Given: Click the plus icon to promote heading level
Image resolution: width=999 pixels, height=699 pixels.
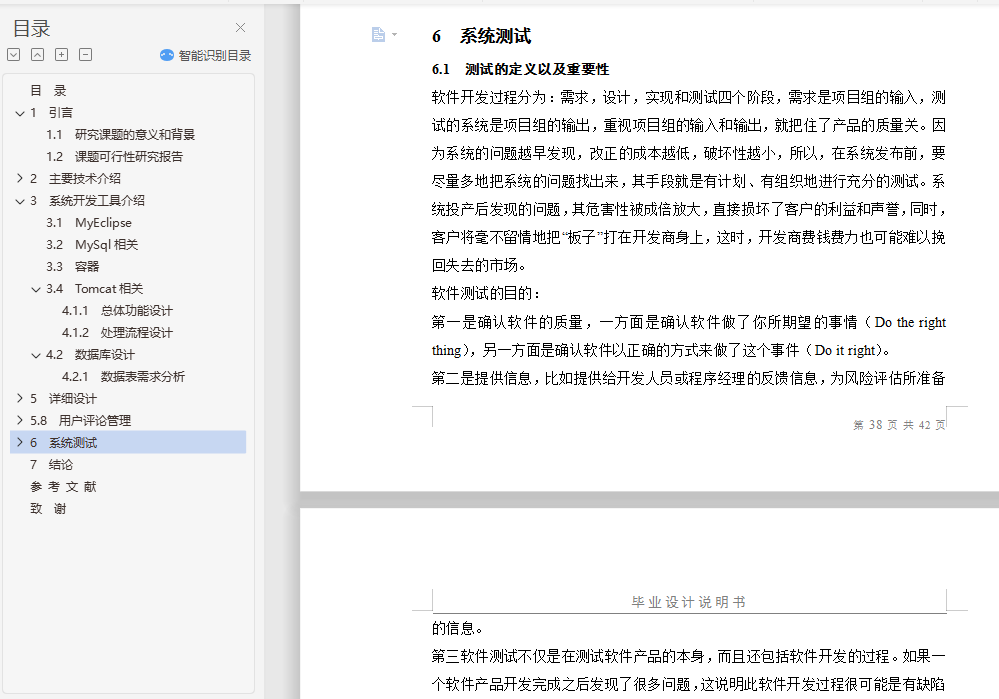Looking at the screenshot, I should coord(61,55).
